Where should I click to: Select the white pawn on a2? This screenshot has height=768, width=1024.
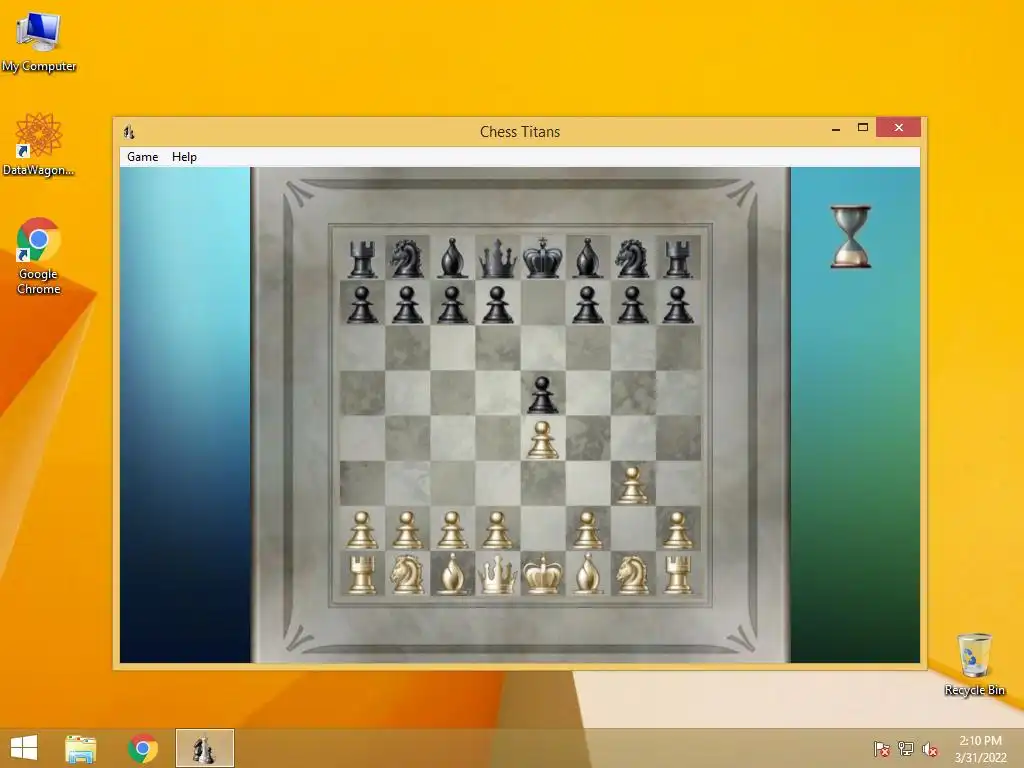click(362, 530)
